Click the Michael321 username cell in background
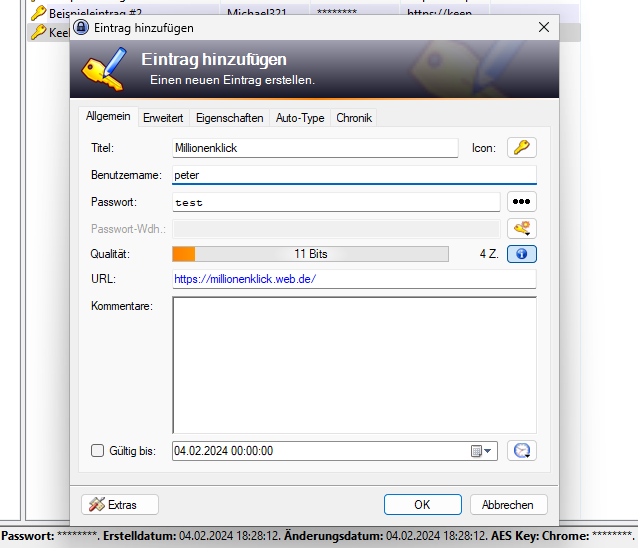 (x=257, y=13)
